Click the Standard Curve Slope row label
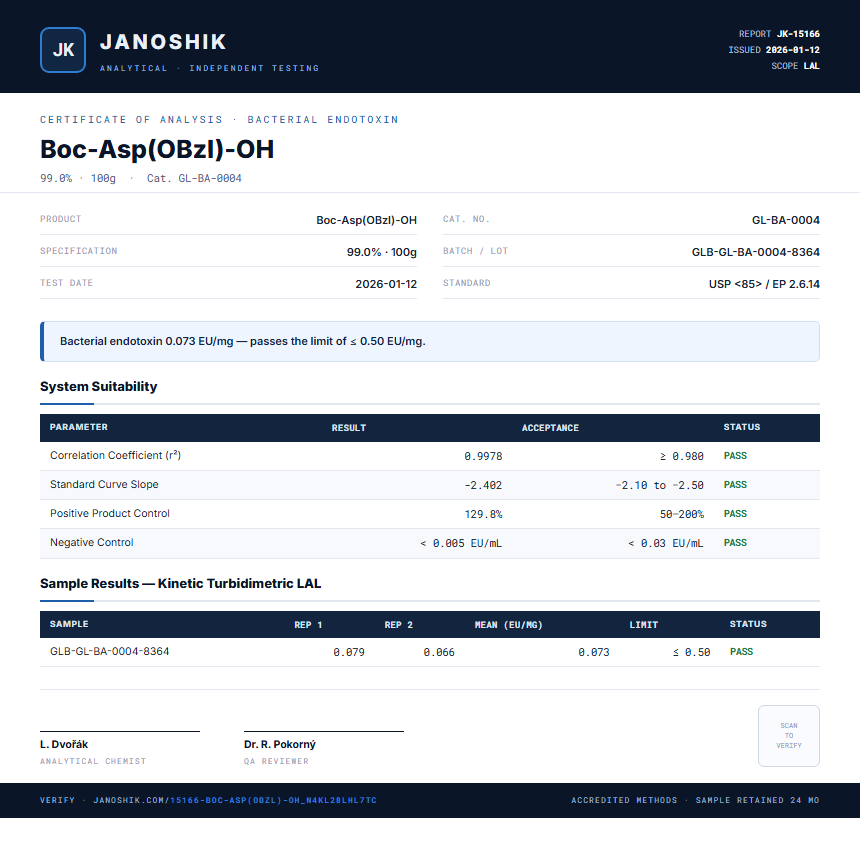 (x=104, y=484)
